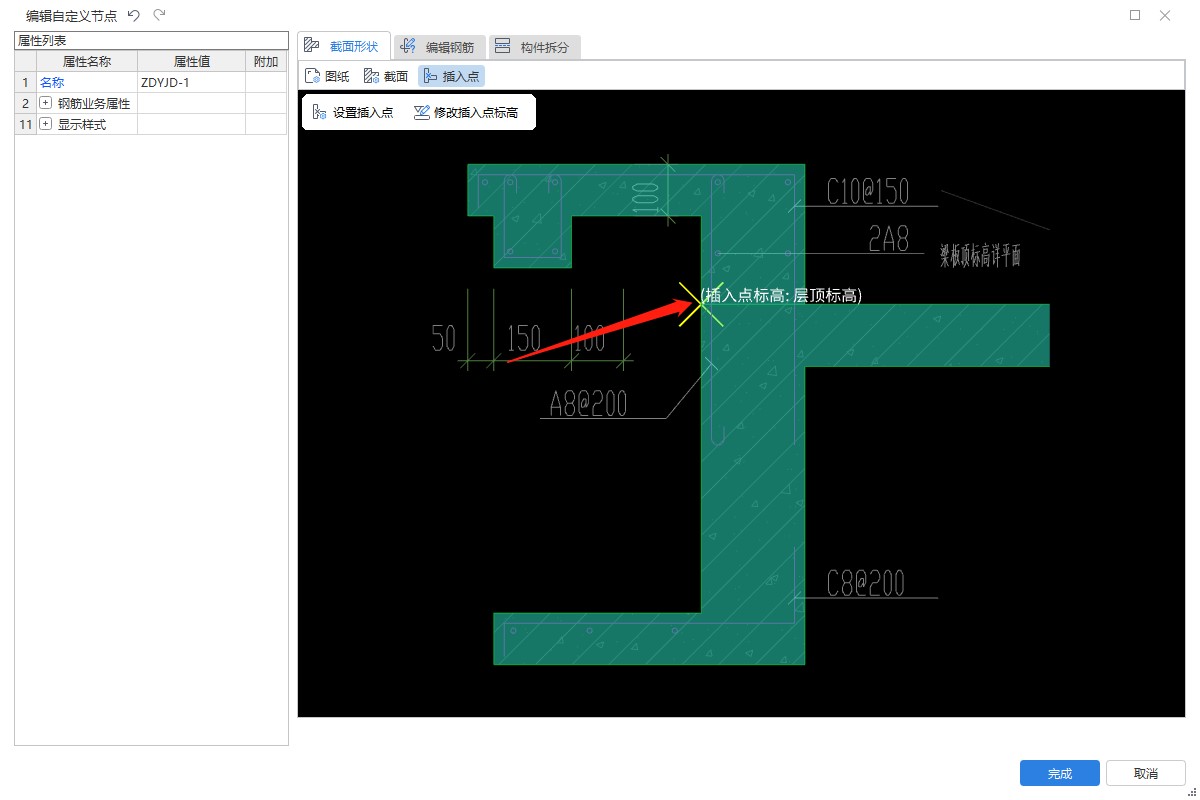Viewport: 1200px width, 800px height.
Task: Maximize the 编辑自定义节点 window
Action: [1135, 15]
